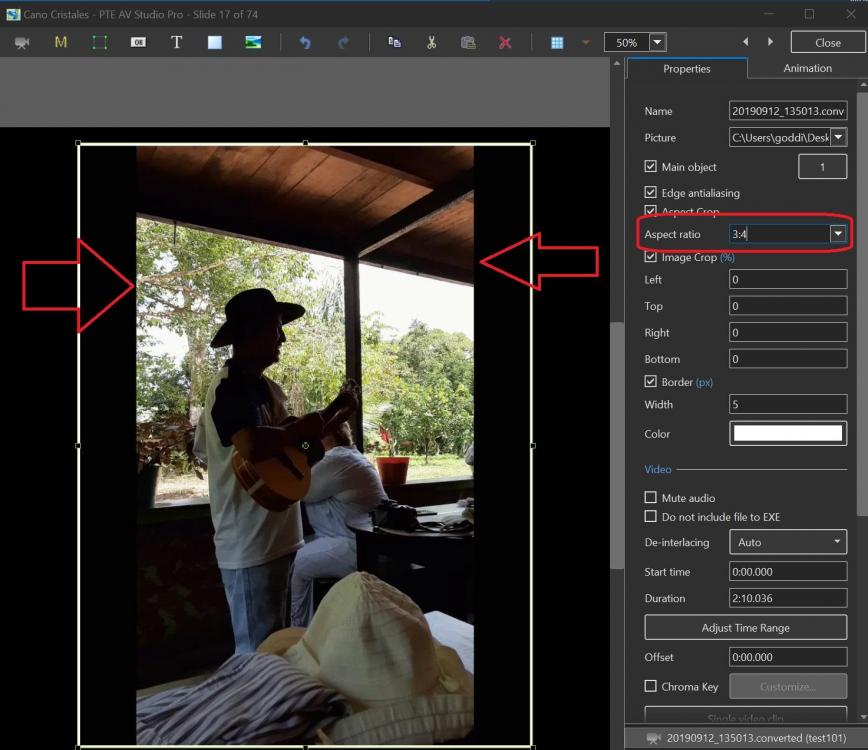The width and height of the screenshot is (868, 750).
Task: Enable the Mute audio checkbox
Action: 651,498
